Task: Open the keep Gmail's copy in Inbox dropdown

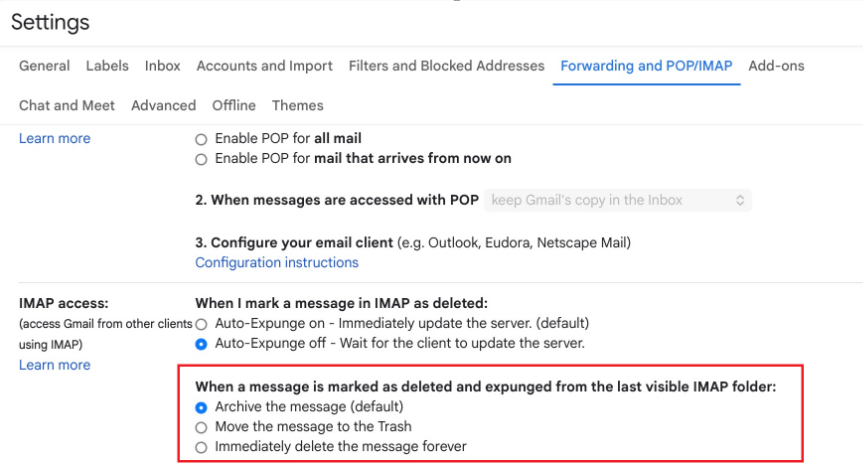Action: 618,200
